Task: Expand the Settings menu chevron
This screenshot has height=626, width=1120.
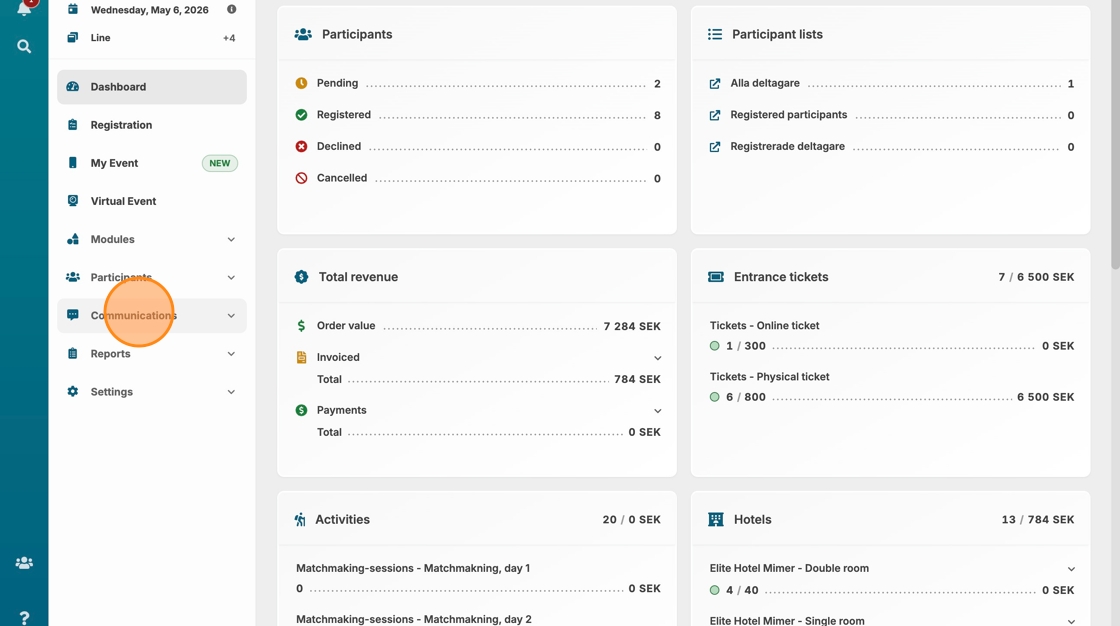Action: pos(231,392)
